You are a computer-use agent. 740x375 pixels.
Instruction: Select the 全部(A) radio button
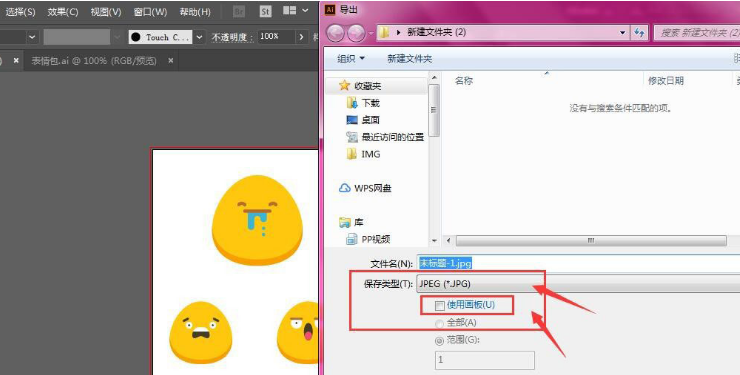tap(439, 324)
